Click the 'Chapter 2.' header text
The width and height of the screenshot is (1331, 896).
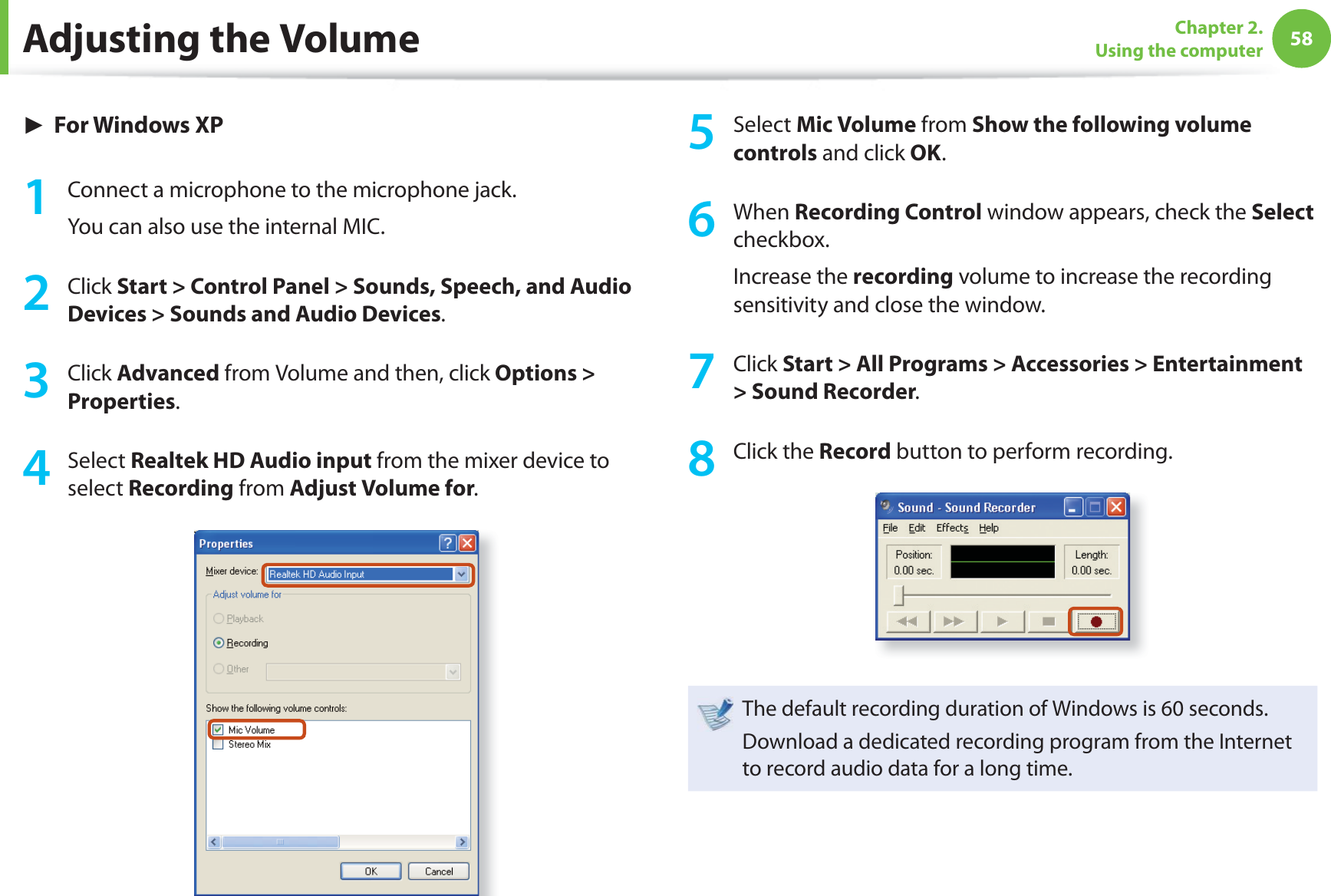[1218, 28]
